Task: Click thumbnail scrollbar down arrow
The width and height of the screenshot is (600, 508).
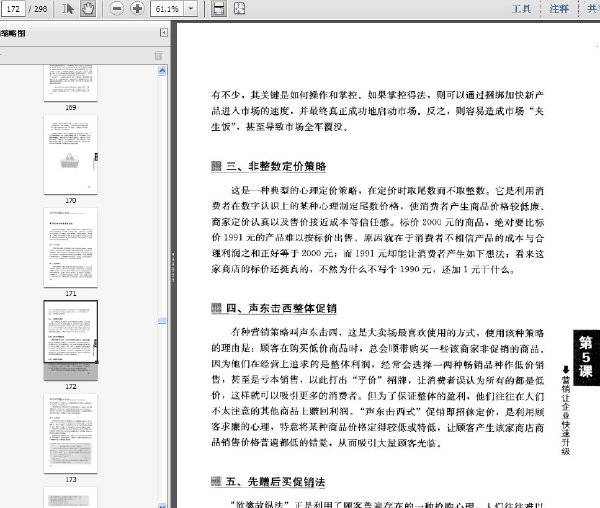Action: [x=162, y=506]
